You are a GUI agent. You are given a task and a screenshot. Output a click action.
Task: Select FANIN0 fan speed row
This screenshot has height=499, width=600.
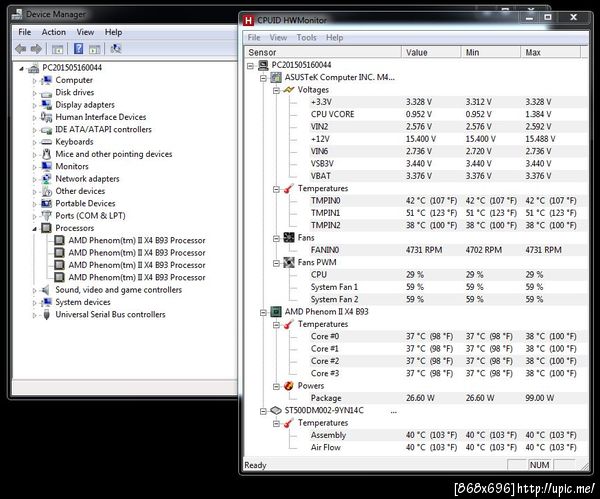coord(448,250)
